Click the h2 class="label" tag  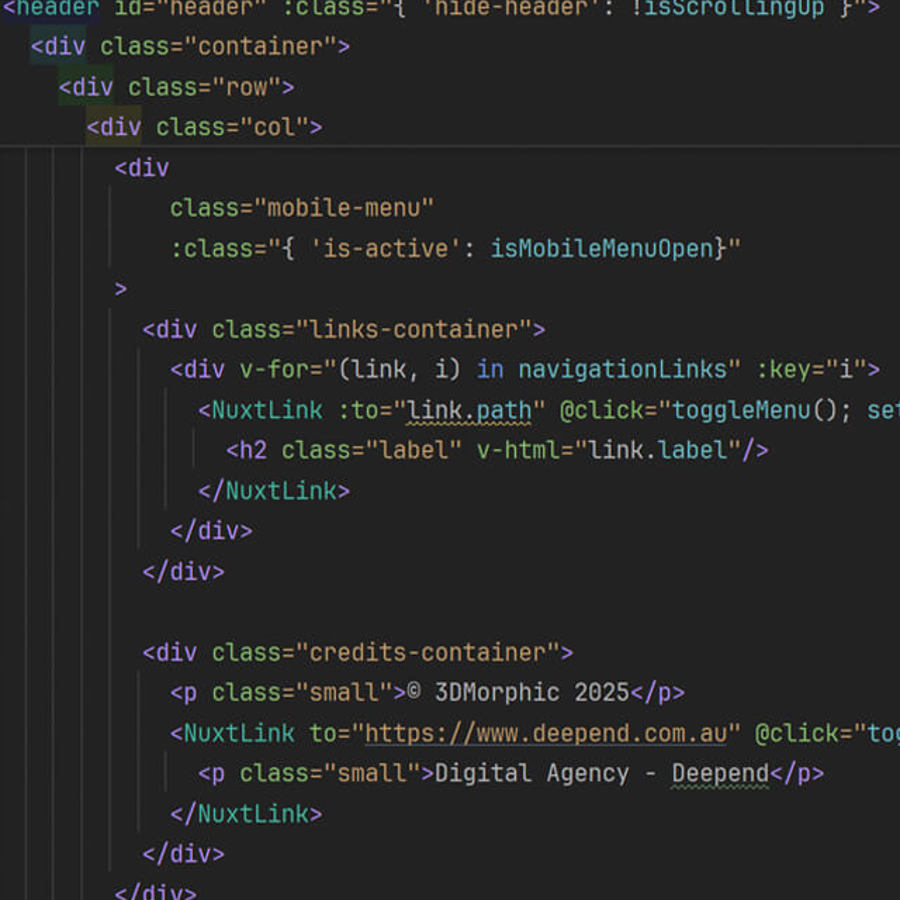point(344,451)
